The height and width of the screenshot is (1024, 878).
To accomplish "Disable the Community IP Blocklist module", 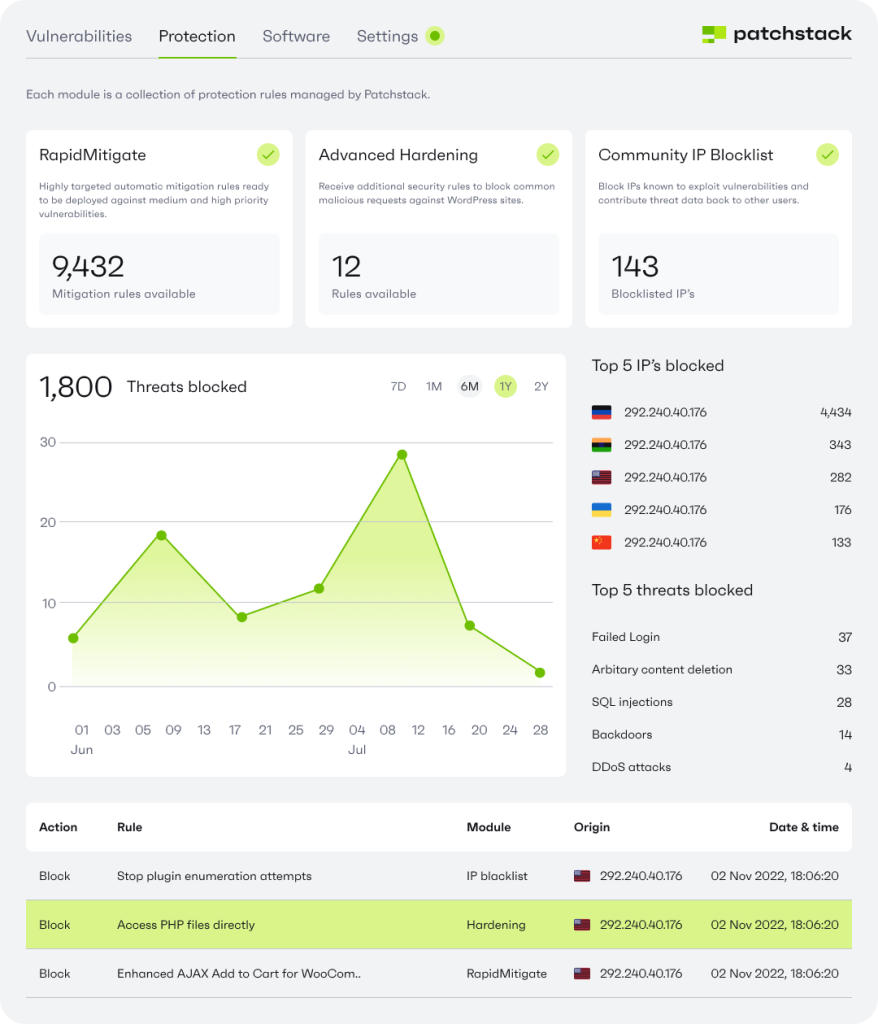I will click(827, 154).
